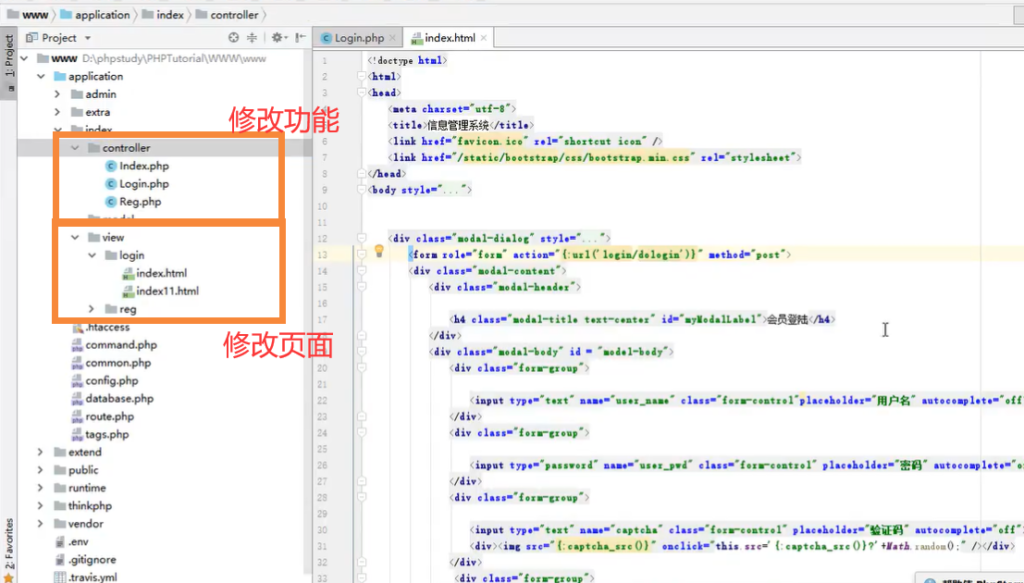Open the Project panel gear settings
Image resolution: width=1024 pixels, height=583 pixels.
pyautogui.click(x=278, y=38)
